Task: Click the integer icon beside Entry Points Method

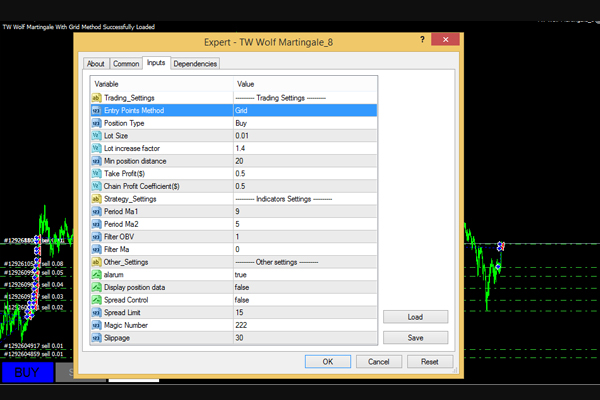Action: click(96, 111)
